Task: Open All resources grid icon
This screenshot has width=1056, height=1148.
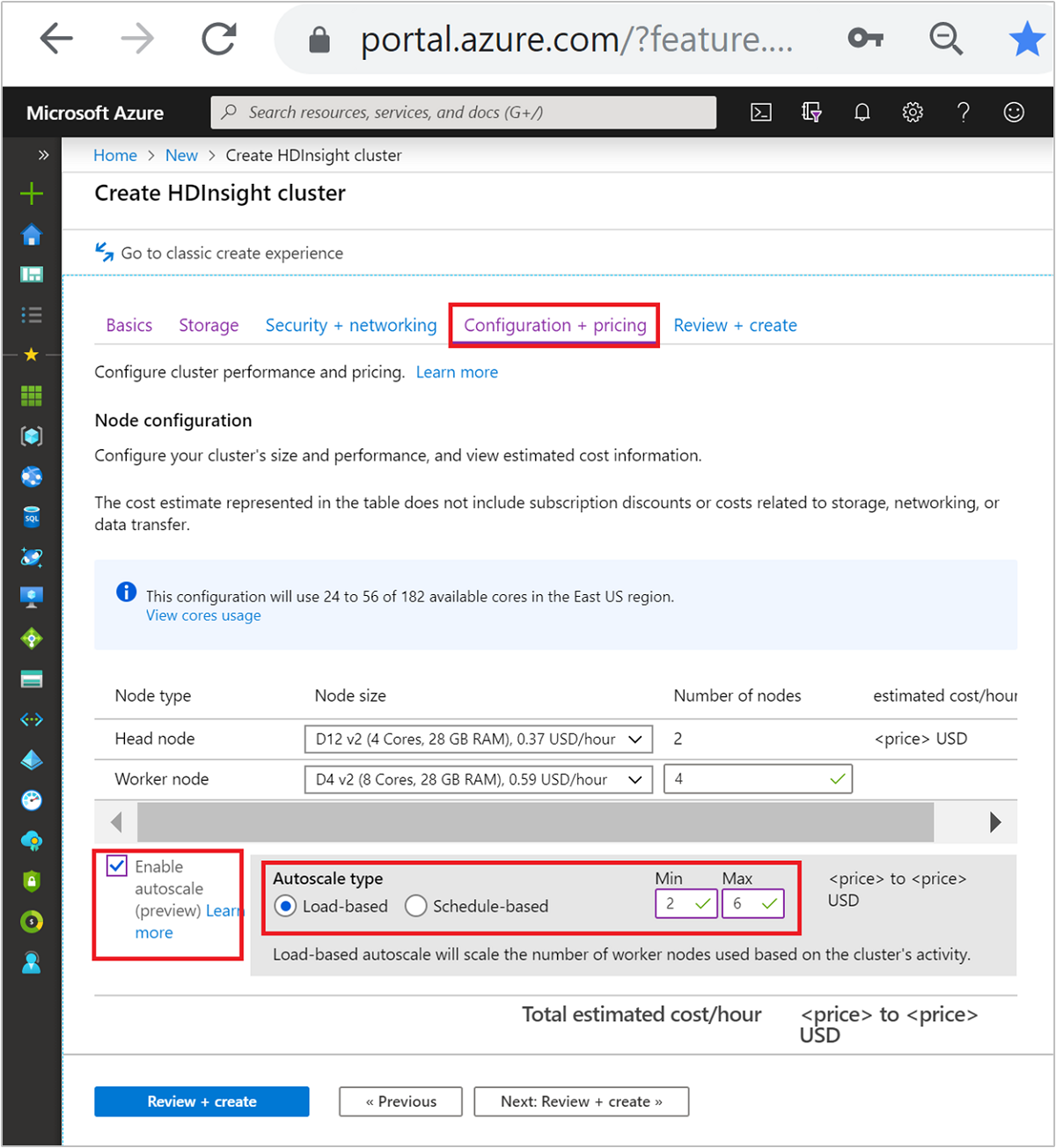Action: pos(32,396)
